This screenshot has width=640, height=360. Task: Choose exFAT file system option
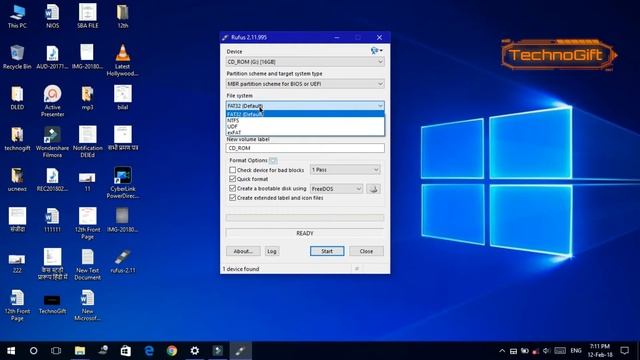click(305, 132)
